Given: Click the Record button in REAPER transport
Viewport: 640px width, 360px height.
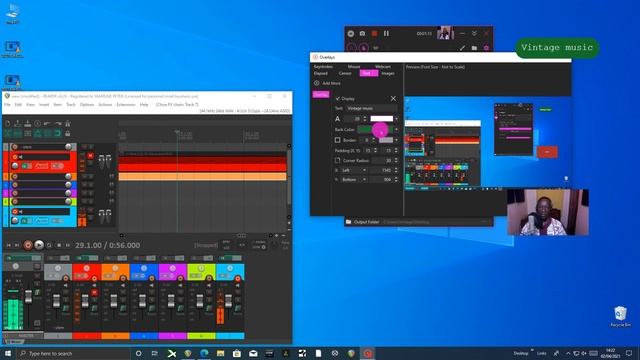Looking at the screenshot, I should tap(28, 245).
